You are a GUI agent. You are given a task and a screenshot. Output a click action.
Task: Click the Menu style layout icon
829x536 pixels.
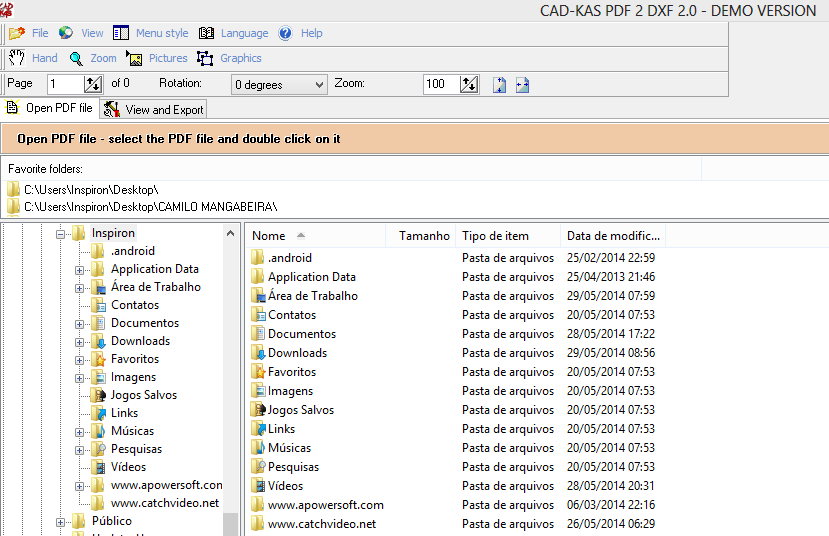(121, 33)
